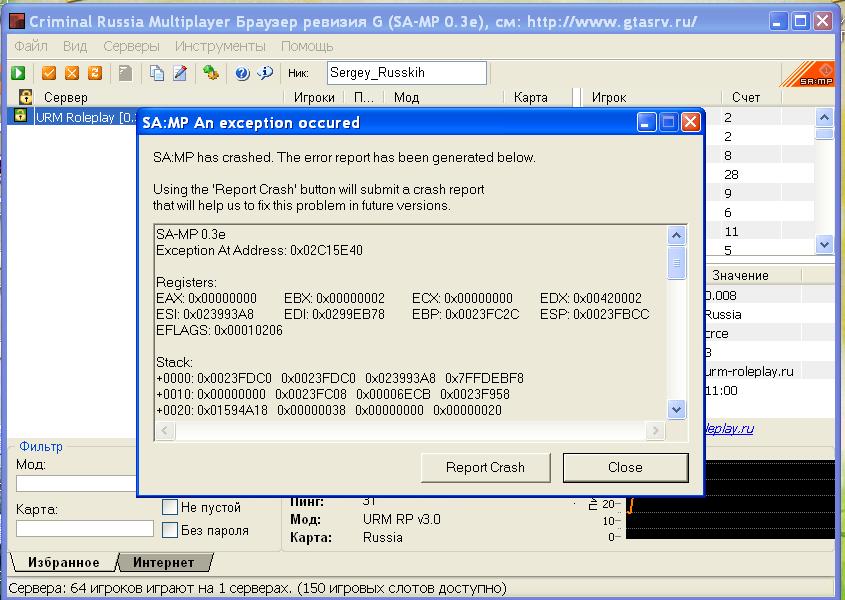Sort by the Сервер column header

160,98
